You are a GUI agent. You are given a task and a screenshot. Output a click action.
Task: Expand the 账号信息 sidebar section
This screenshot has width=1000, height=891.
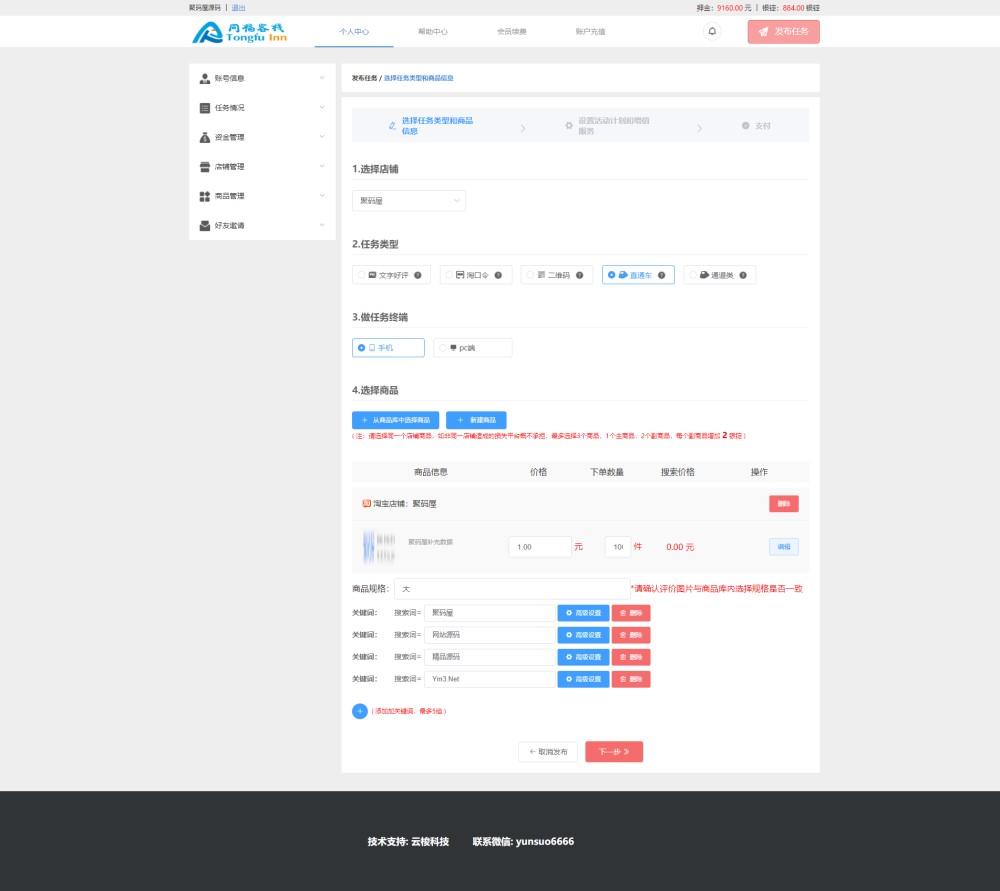tap(262, 78)
